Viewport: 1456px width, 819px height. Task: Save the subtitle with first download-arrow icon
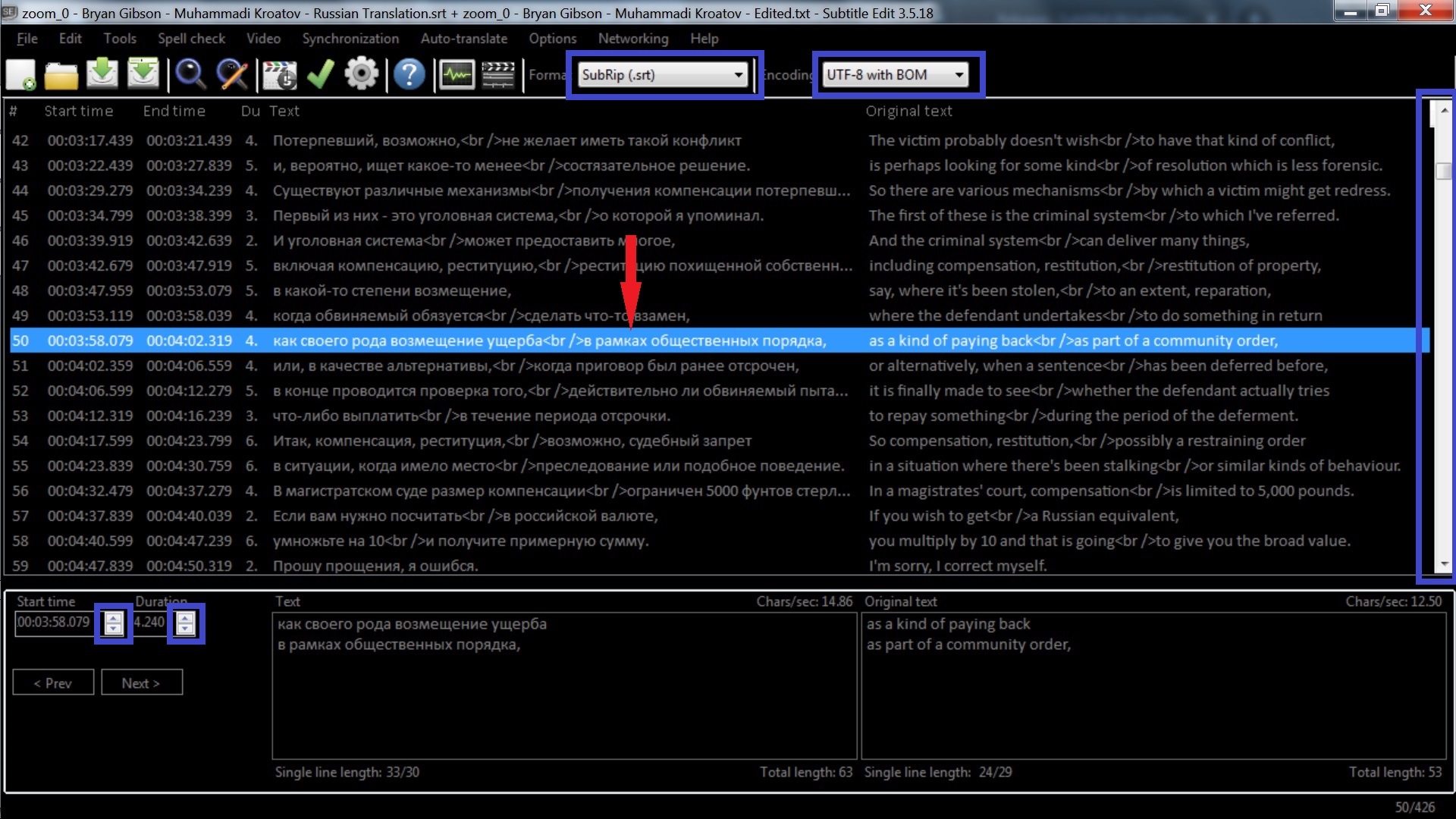point(102,75)
